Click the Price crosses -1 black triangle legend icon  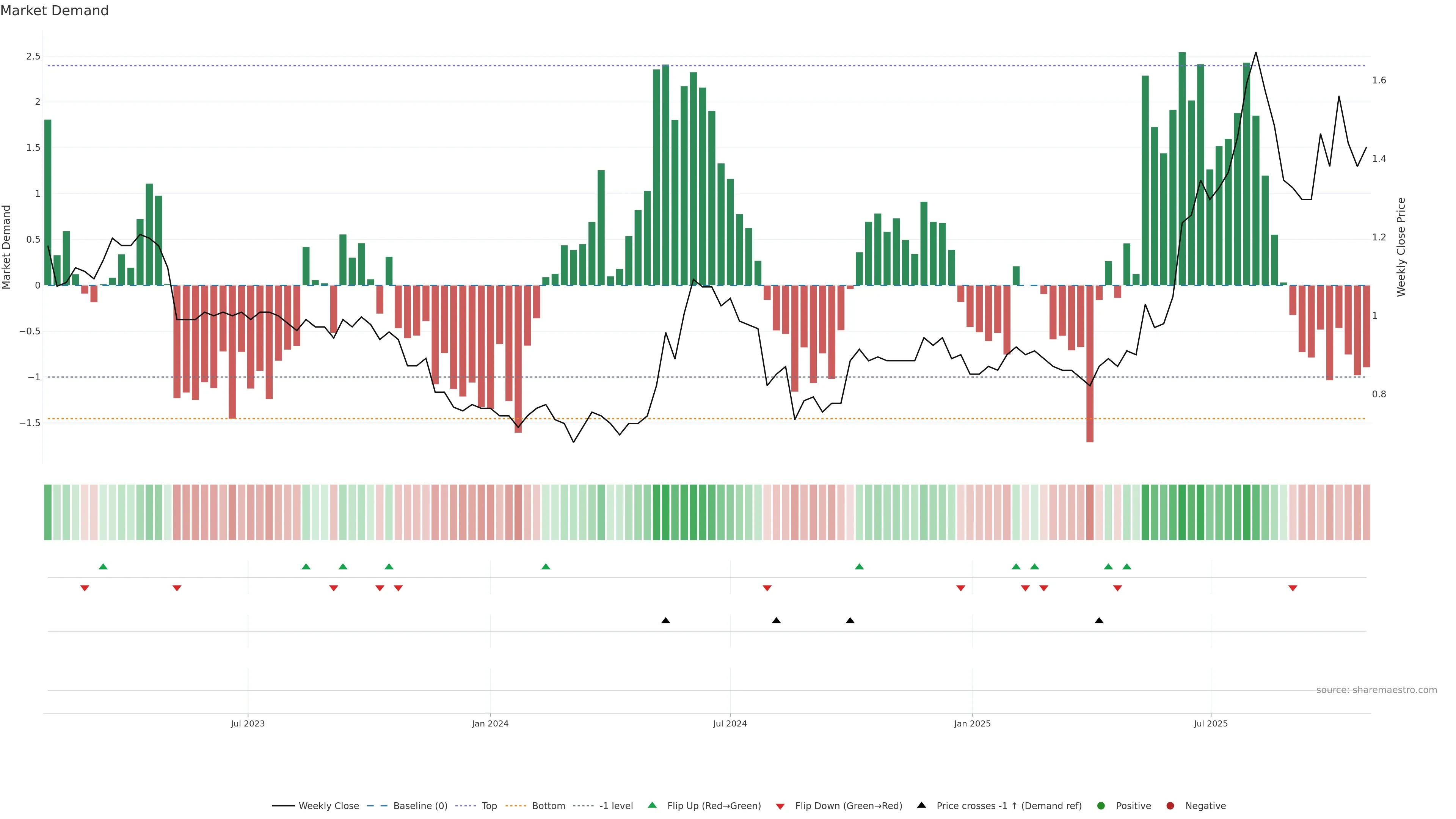(921, 805)
